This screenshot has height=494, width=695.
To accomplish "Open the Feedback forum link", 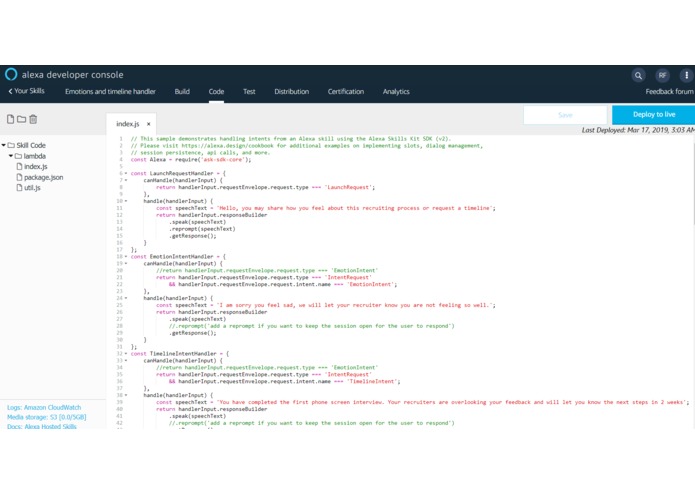I will coord(669,92).
